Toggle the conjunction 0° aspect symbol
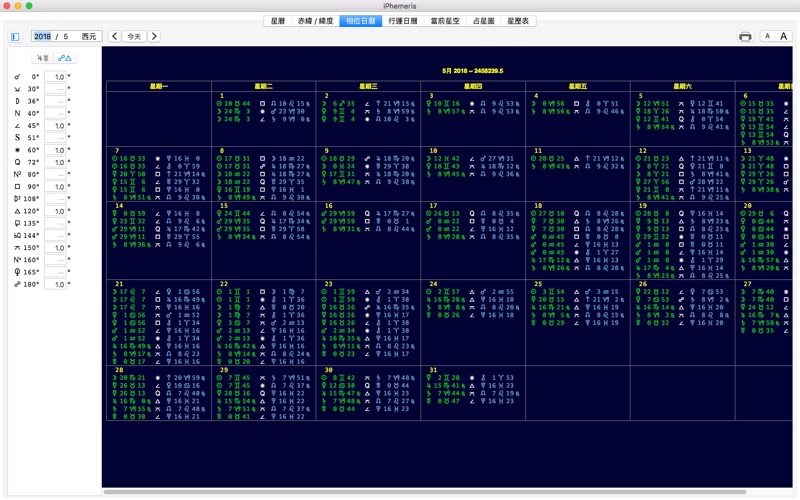This screenshot has height=500, width=800. (x=17, y=77)
